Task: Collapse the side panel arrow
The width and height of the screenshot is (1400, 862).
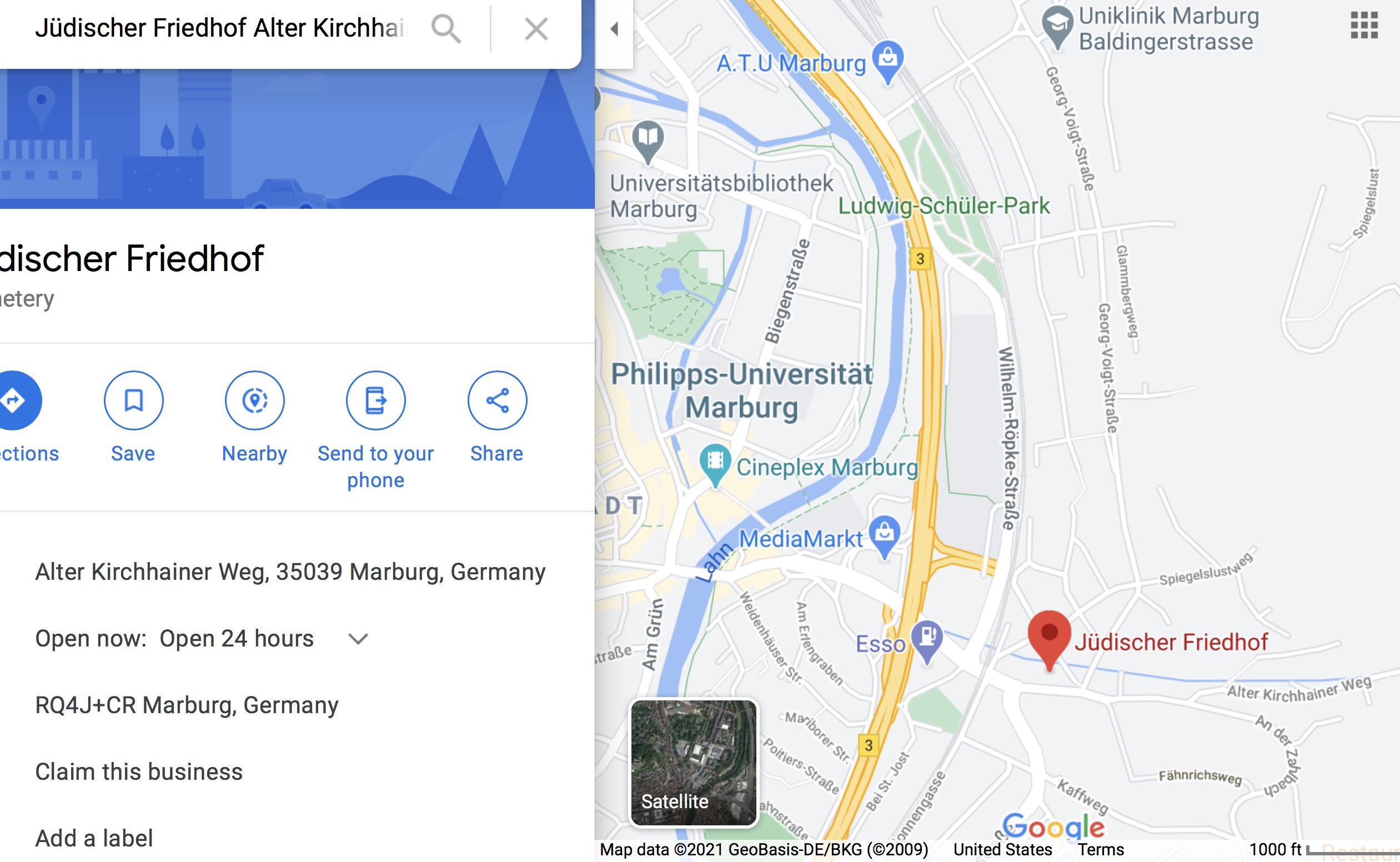Action: tap(614, 29)
